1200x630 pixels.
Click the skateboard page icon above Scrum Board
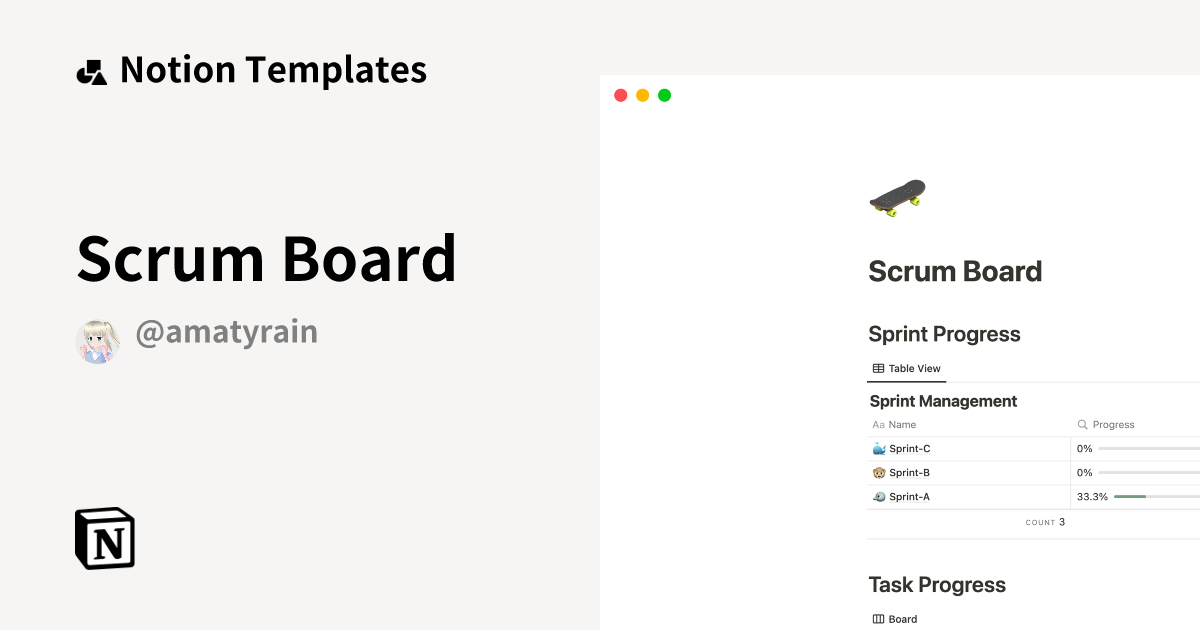[x=897, y=196]
